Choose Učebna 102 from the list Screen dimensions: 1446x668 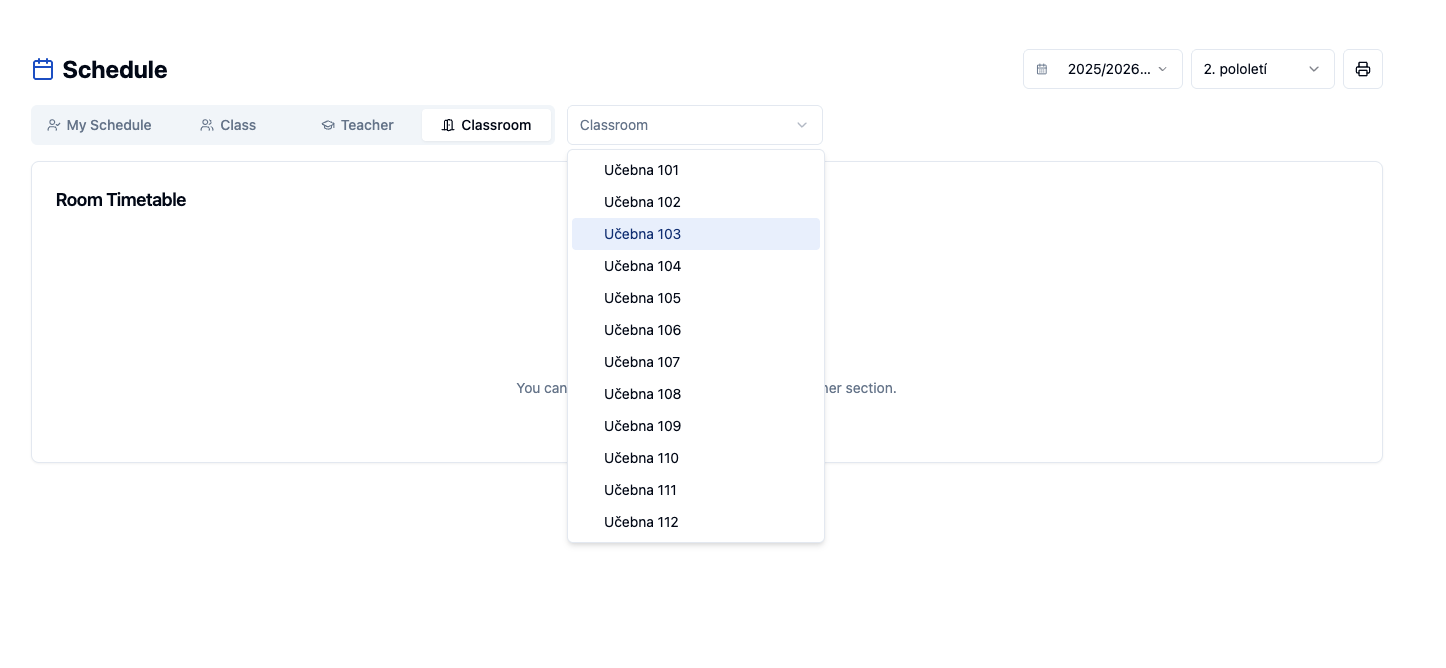pos(696,202)
